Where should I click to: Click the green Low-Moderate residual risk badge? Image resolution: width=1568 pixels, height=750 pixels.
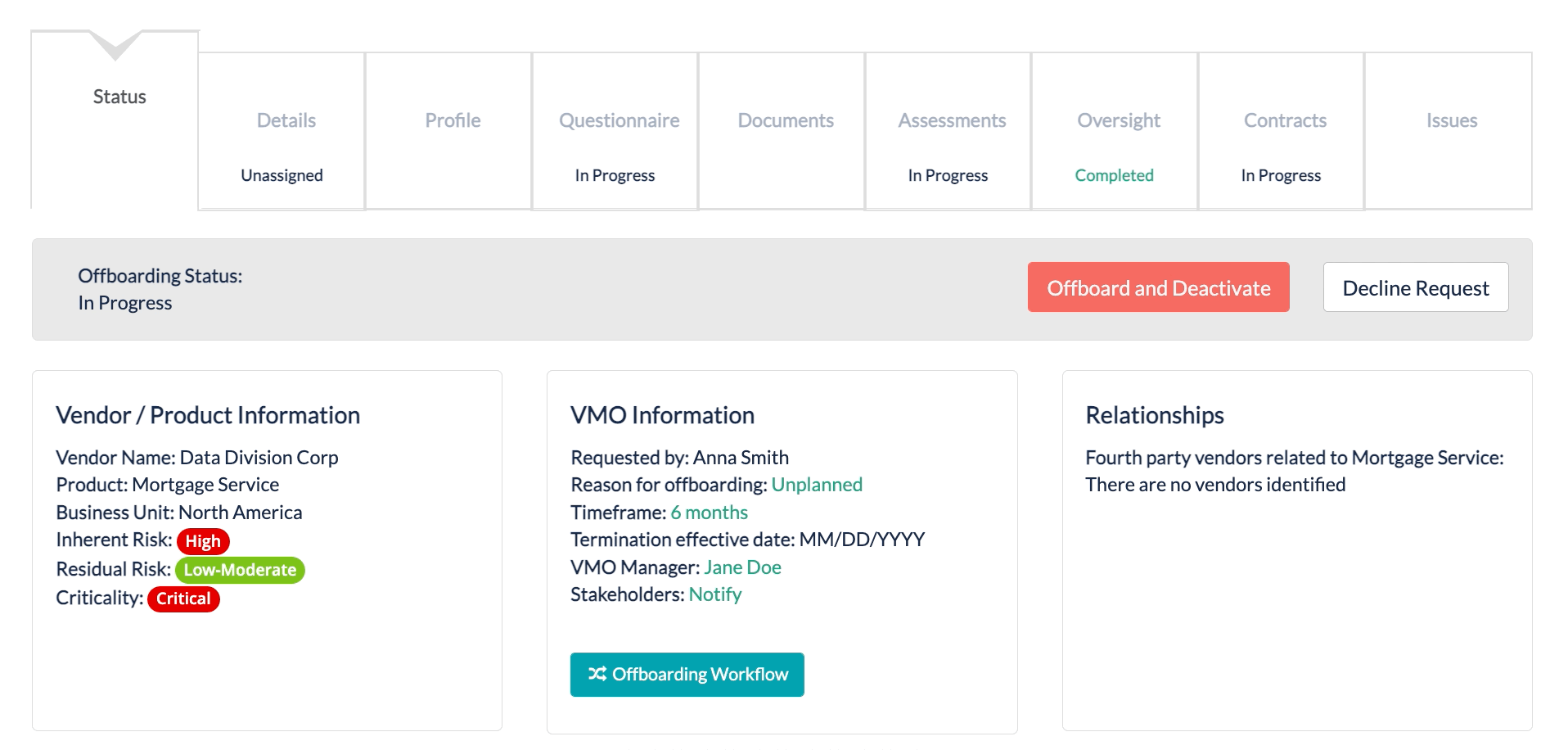pos(240,570)
